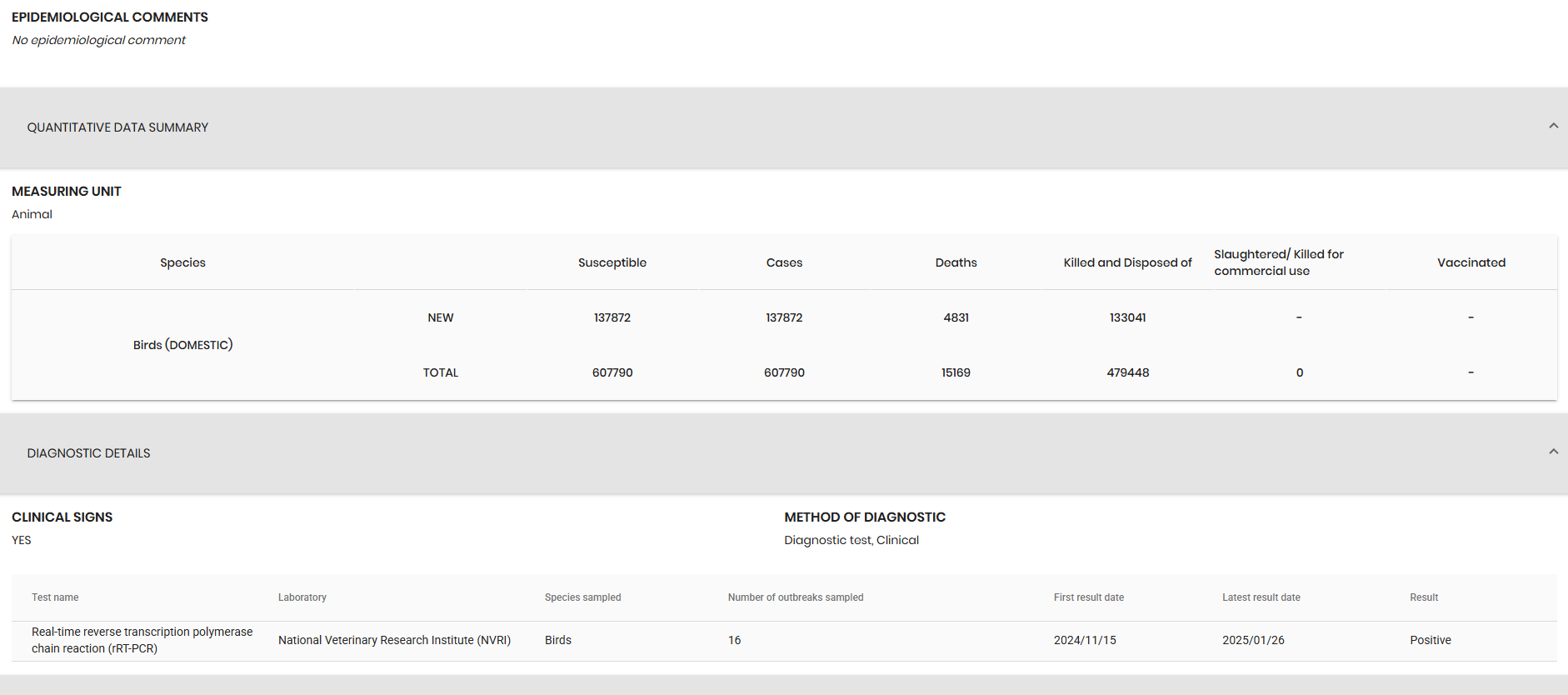Collapse the Quantitative Data Summary chevron

(x=1553, y=127)
